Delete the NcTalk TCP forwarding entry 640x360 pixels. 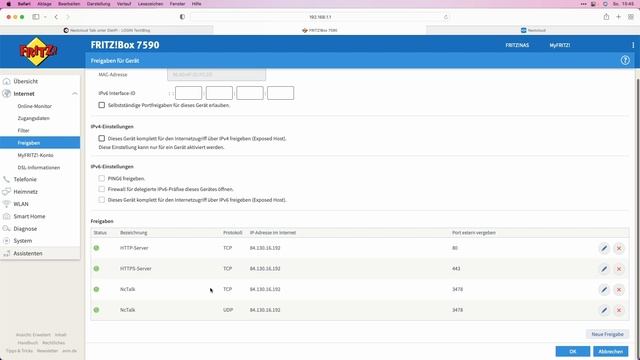click(619, 289)
